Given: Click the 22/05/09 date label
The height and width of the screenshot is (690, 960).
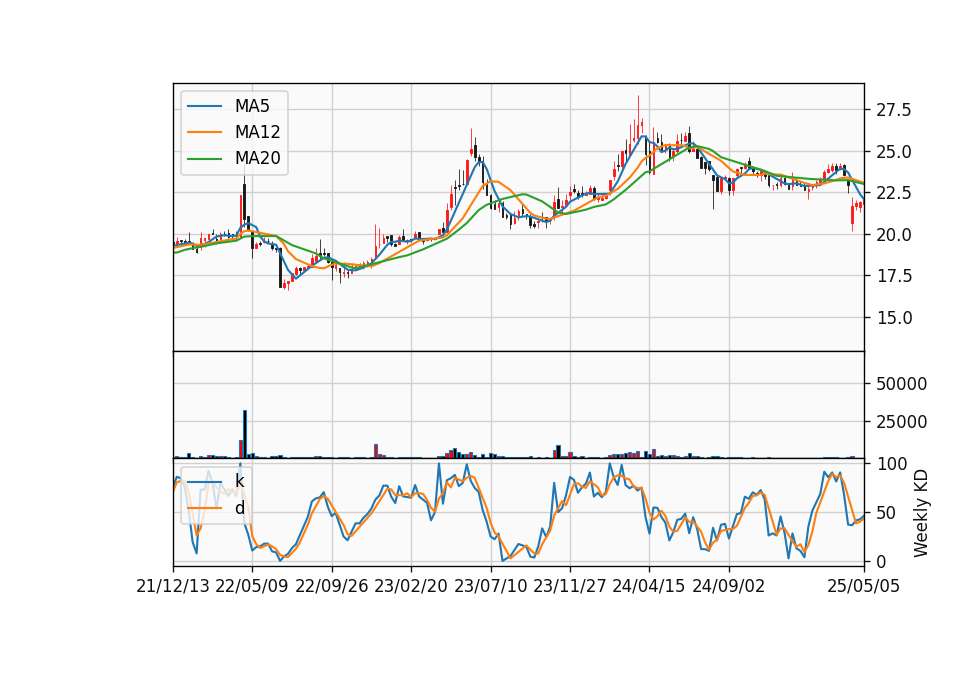Looking at the screenshot, I should pyautogui.click(x=252, y=587).
